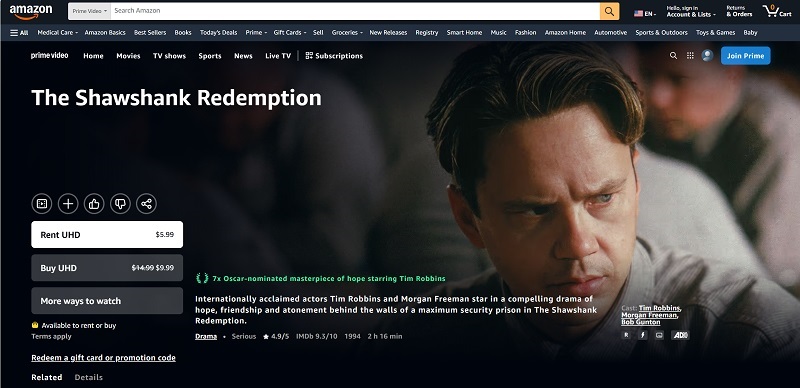Open the shopping Cart

pyautogui.click(x=777, y=11)
